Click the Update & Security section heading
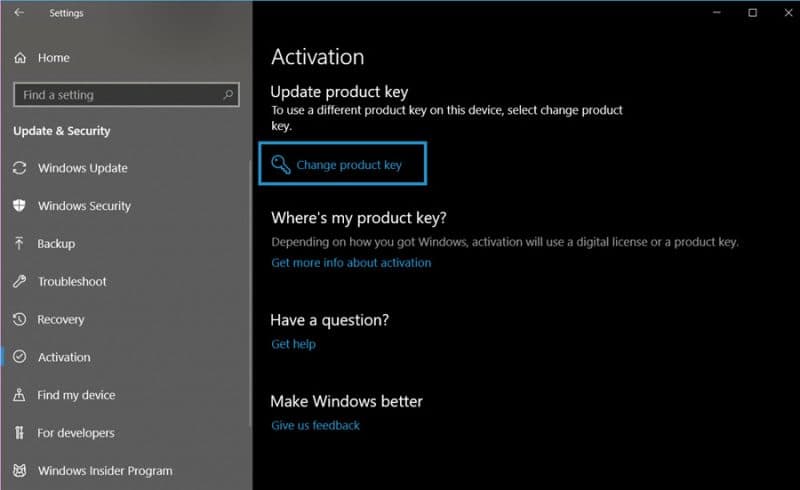The width and height of the screenshot is (800, 490). click(62, 131)
